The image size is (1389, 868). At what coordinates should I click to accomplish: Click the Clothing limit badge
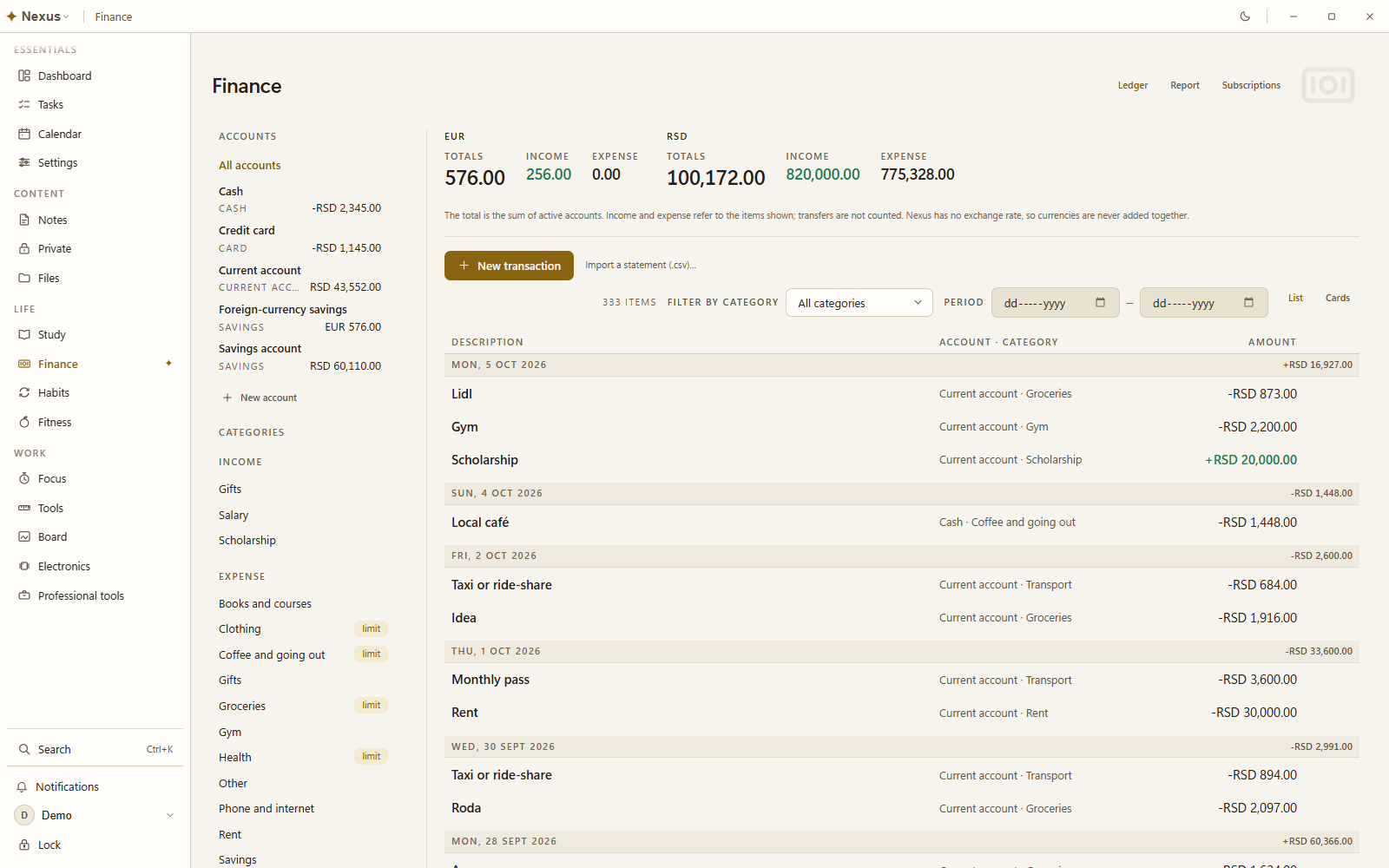tap(372, 628)
